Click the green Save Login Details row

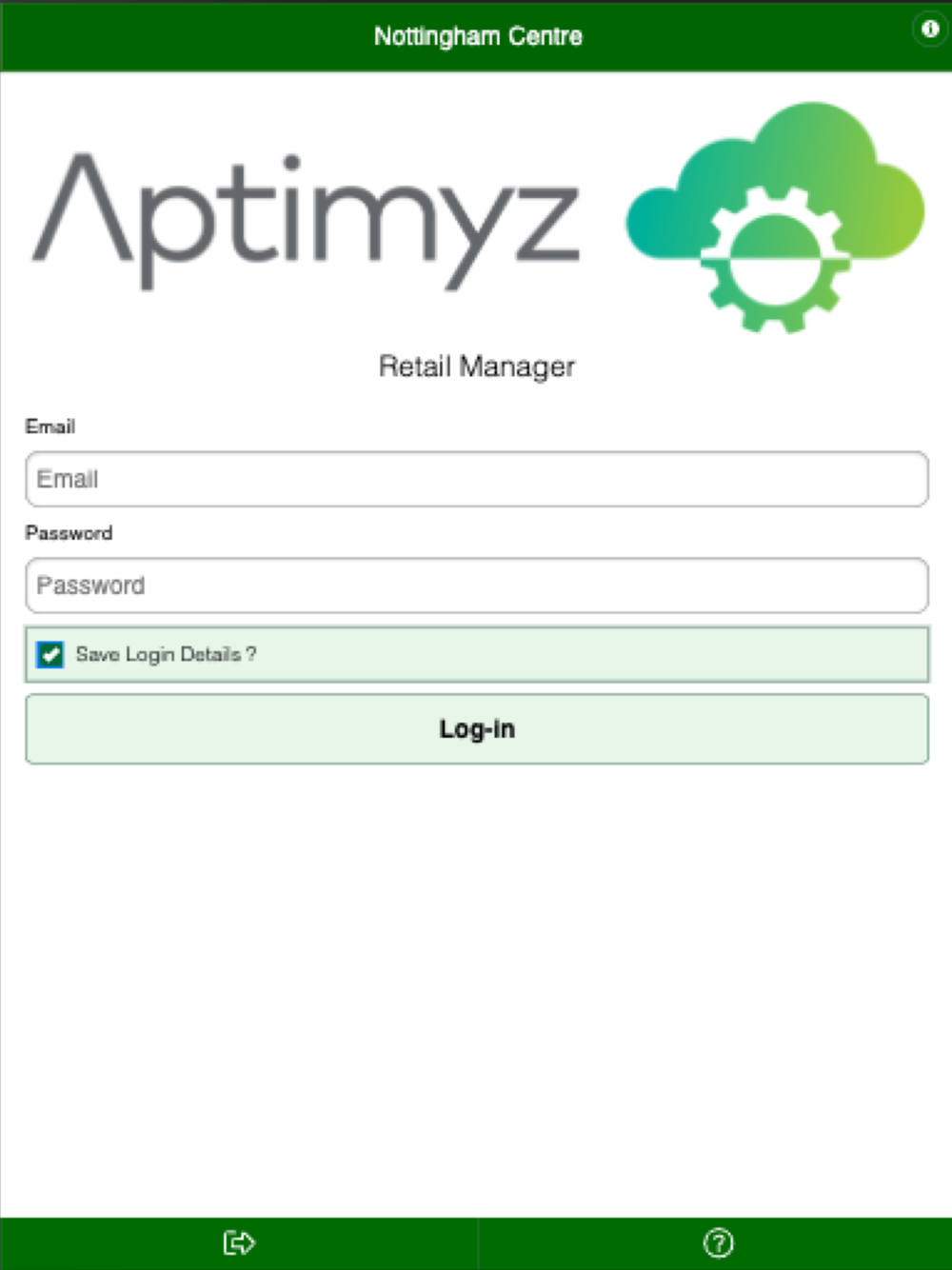[477, 654]
